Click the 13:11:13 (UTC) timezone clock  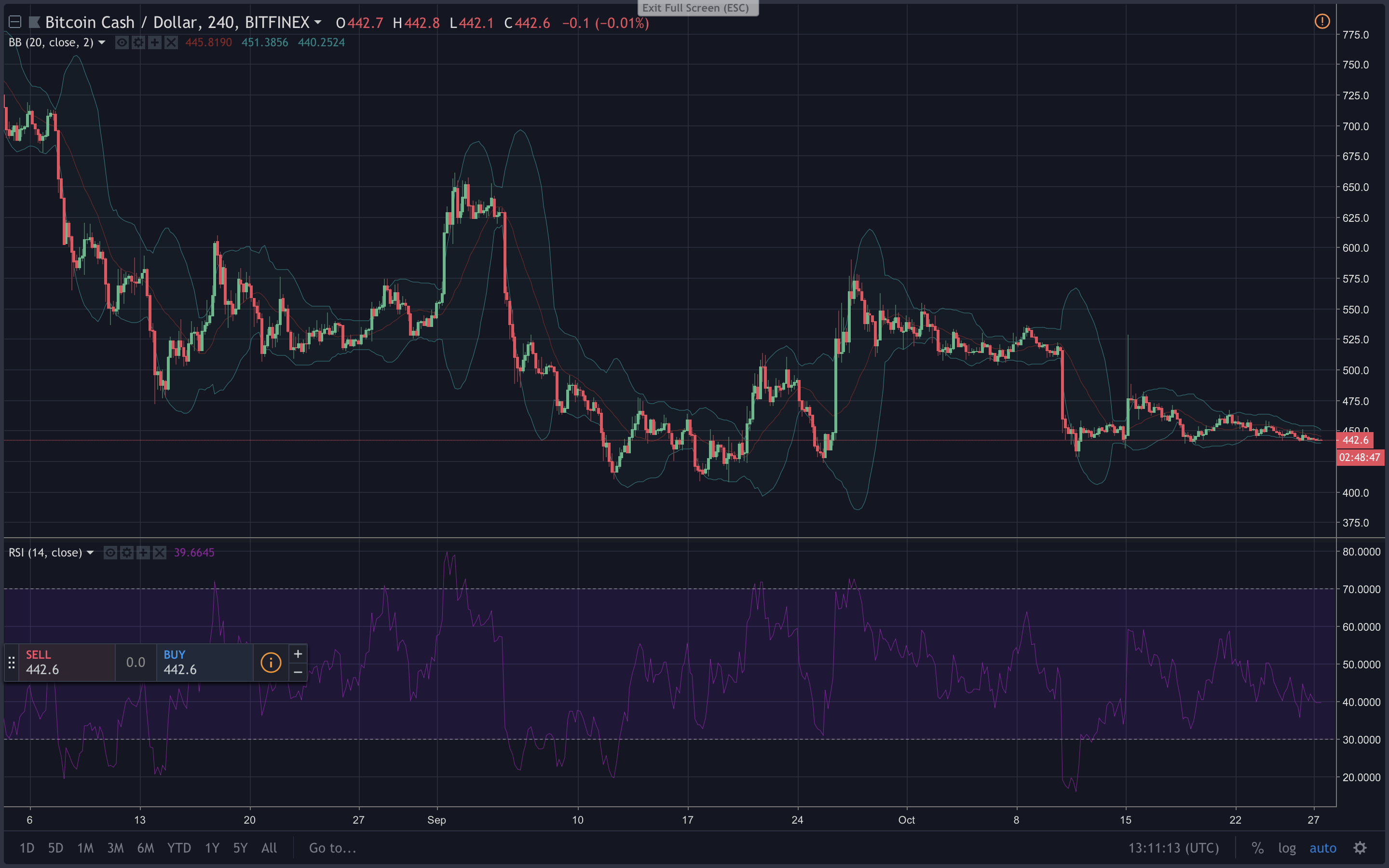pyautogui.click(x=1174, y=848)
